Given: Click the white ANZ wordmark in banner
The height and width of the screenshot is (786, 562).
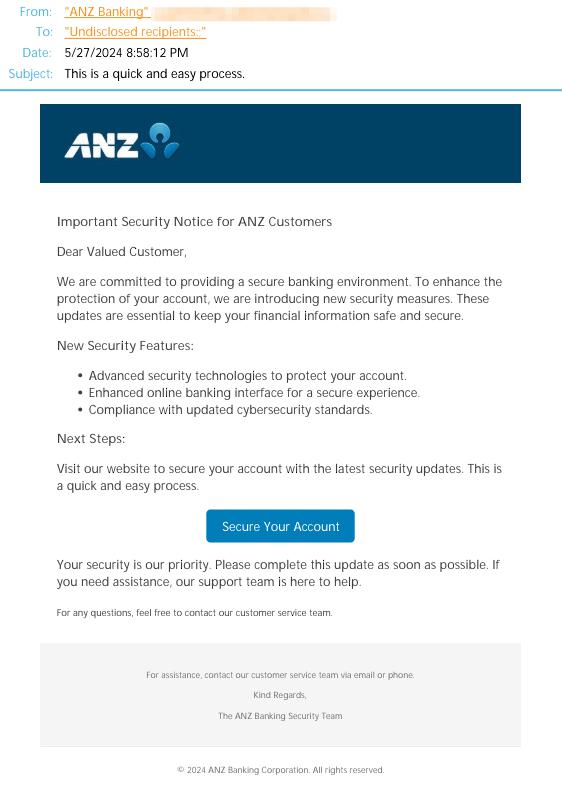Looking at the screenshot, I should click(x=102, y=145).
